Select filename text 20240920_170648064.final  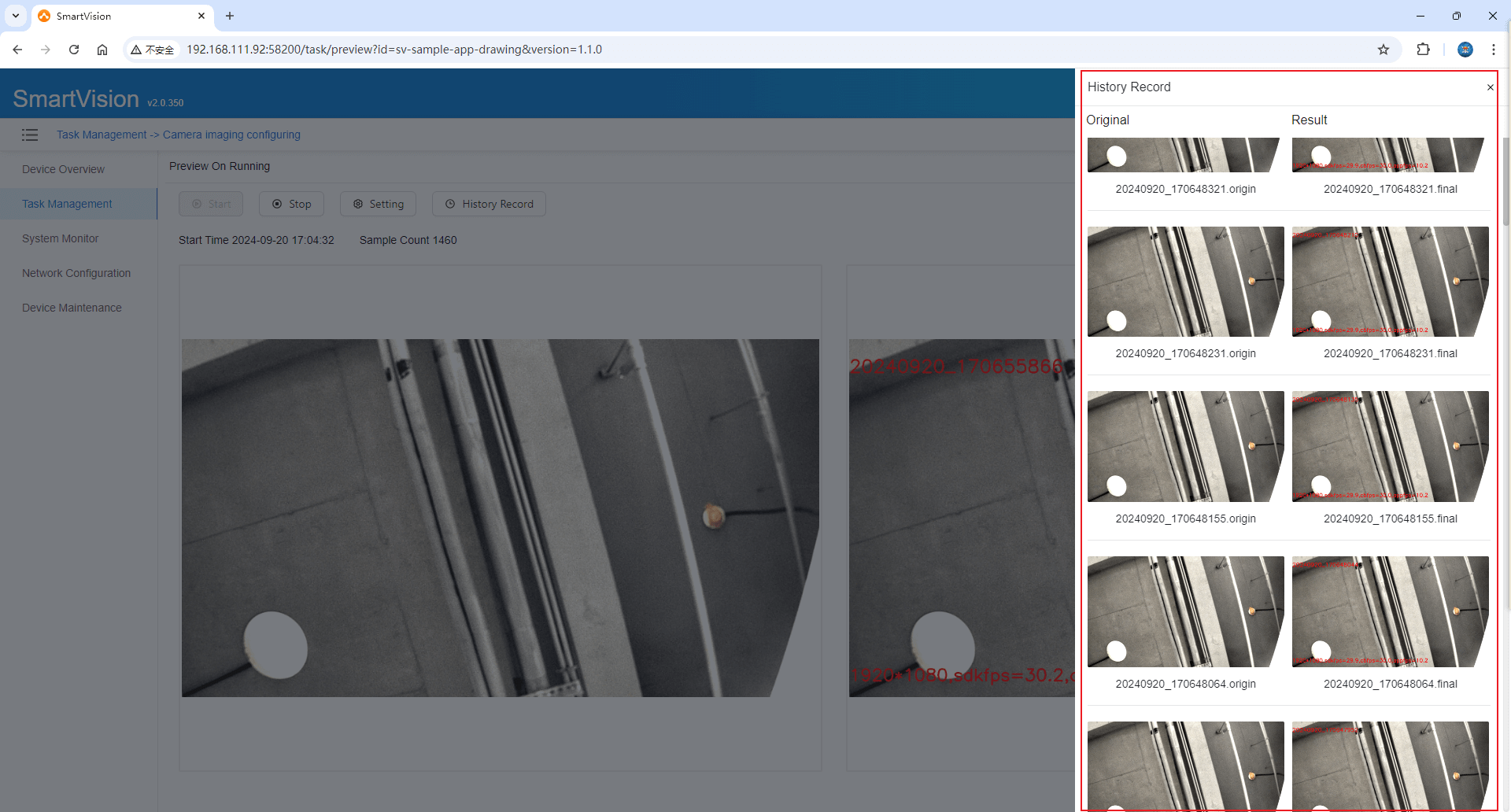[1390, 684]
